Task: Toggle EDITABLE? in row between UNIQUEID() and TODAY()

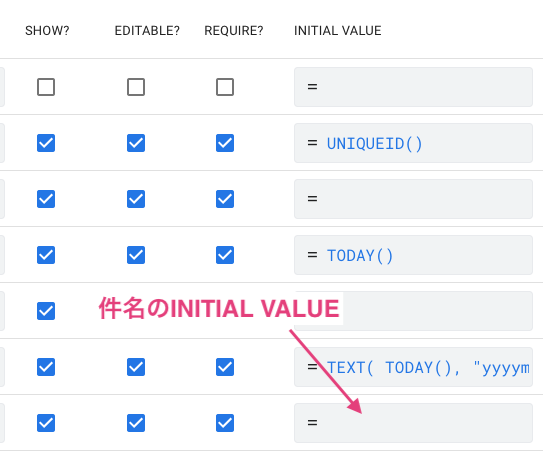Action: click(136, 199)
